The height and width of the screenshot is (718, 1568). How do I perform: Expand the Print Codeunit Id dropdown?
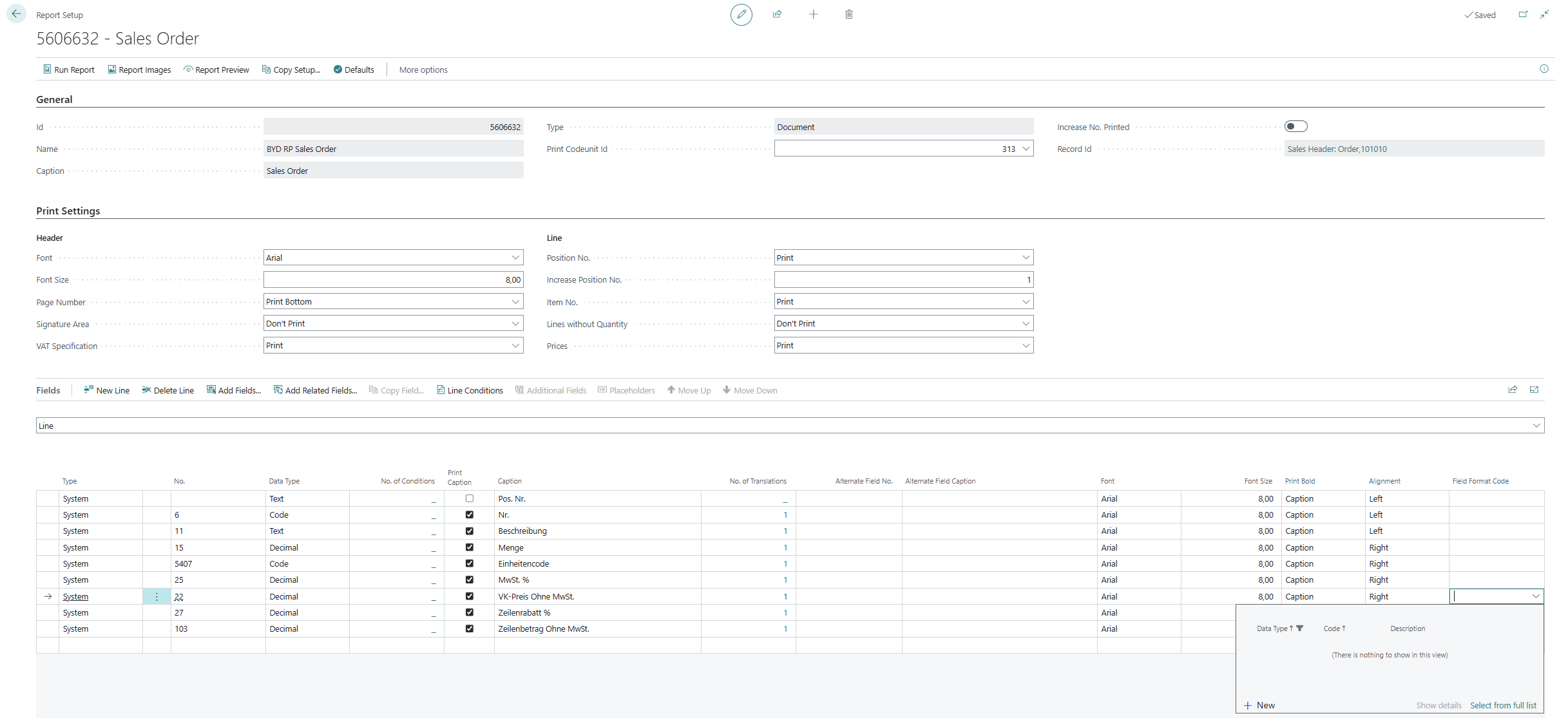(x=1026, y=149)
